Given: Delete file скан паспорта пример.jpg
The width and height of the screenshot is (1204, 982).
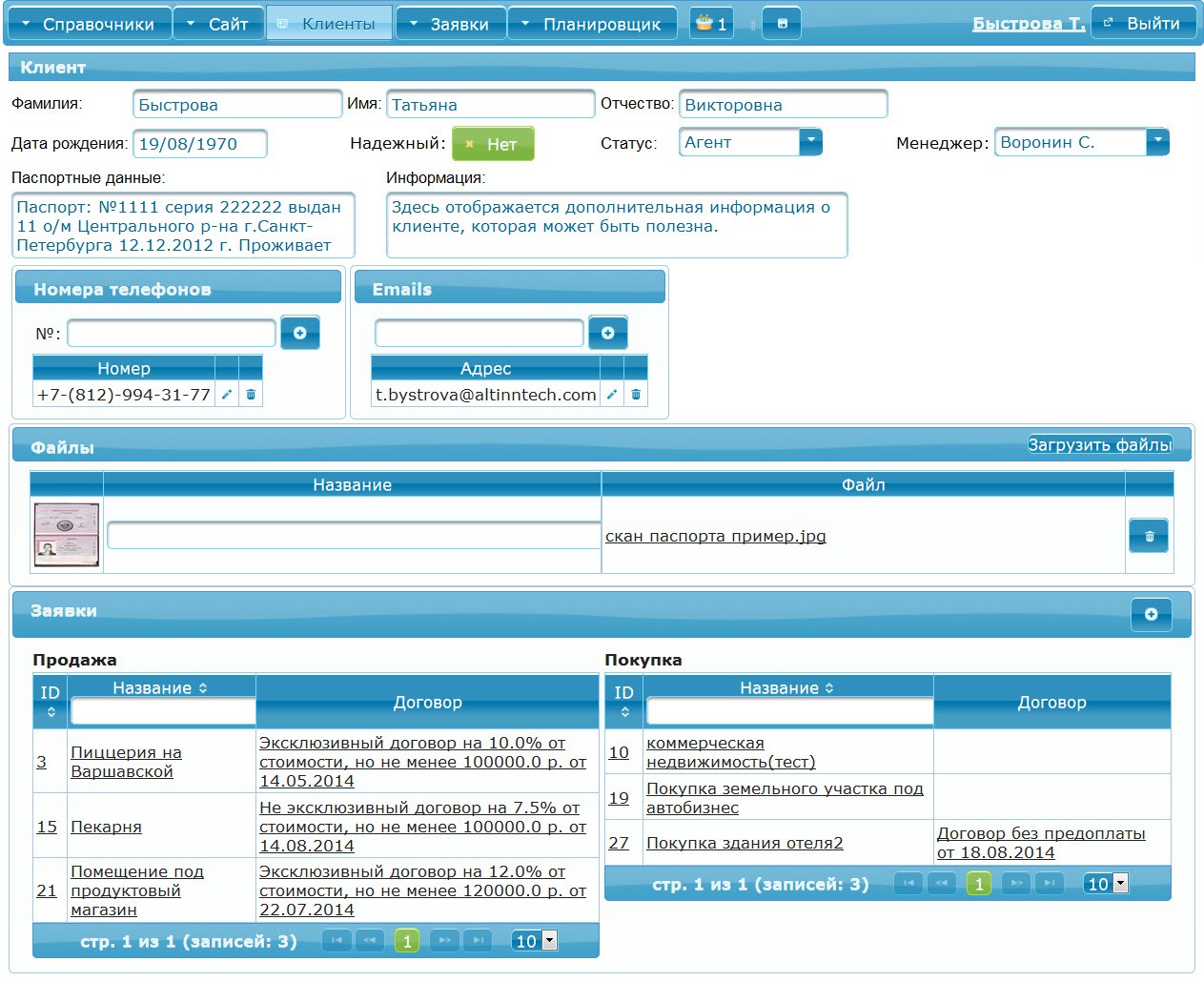Looking at the screenshot, I should tap(1149, 536).
